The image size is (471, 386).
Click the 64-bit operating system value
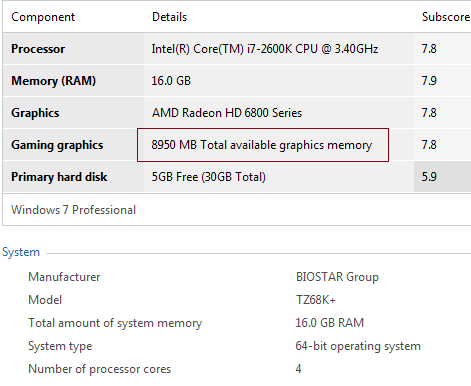coord(358,346)
